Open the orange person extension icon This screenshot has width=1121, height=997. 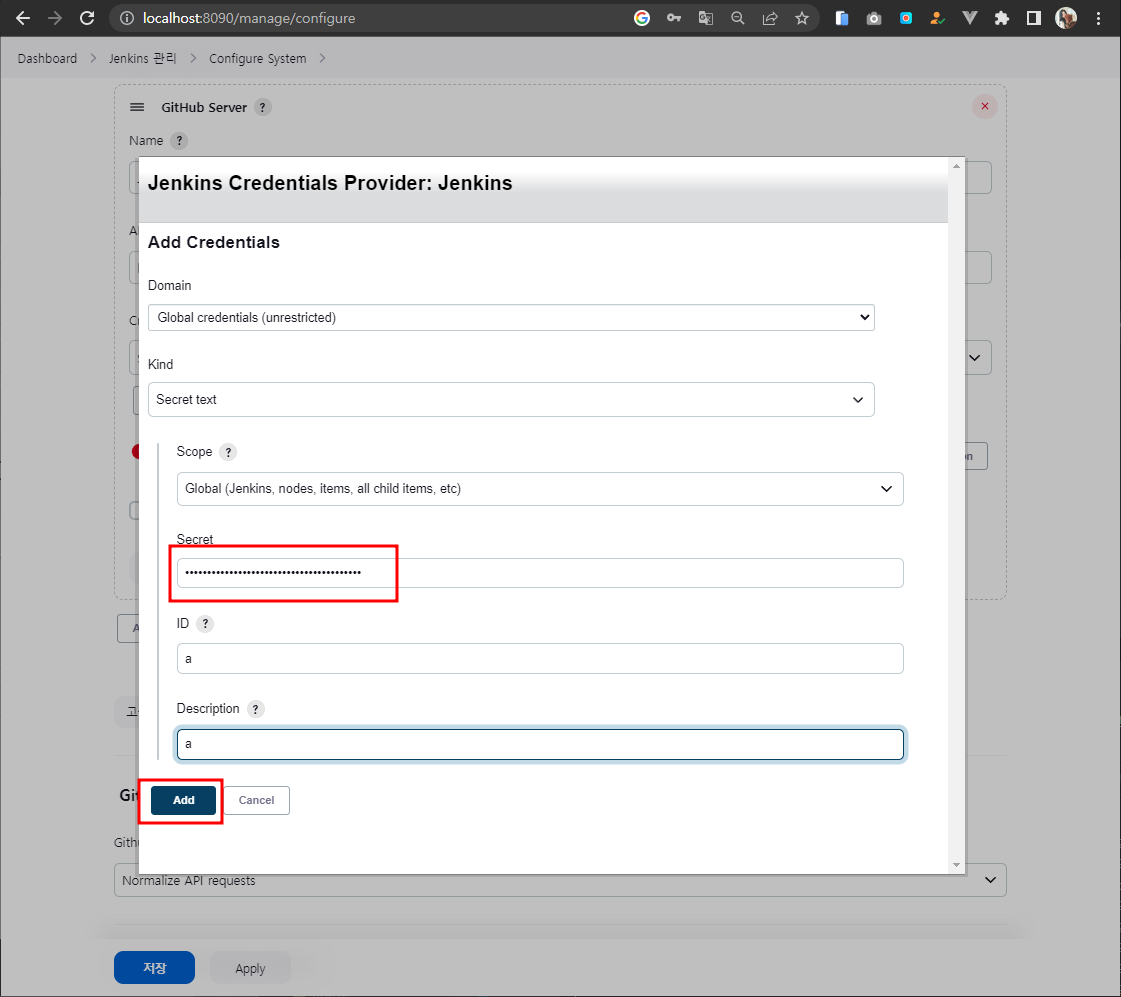(937, 18)
